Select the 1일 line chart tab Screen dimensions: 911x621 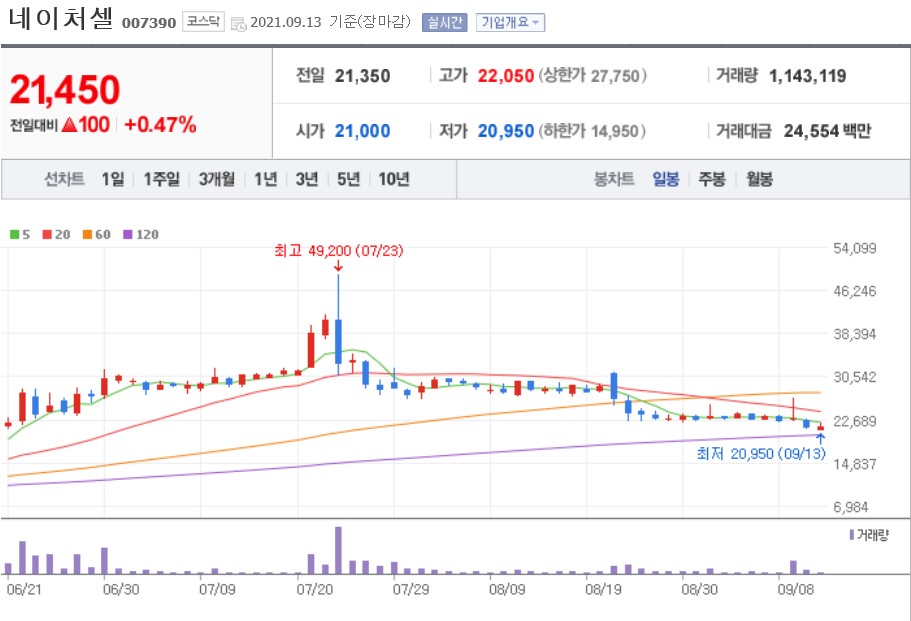(x=113, y=179)
